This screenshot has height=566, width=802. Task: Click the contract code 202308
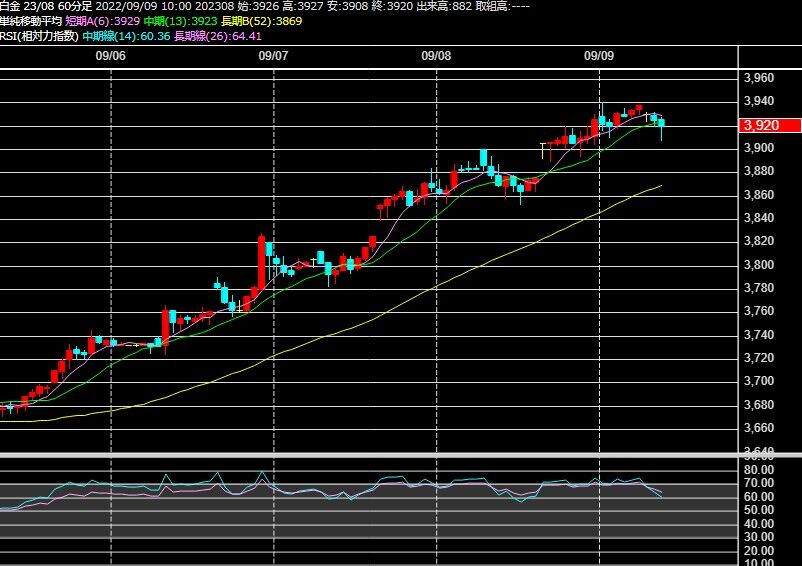point(214,7)
